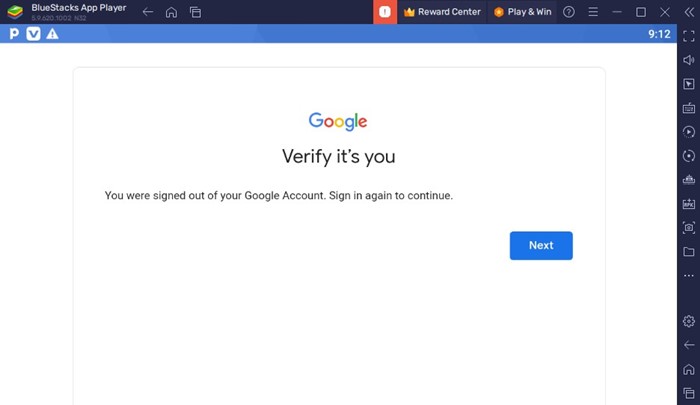Click the blue Next button
This screenshot has width=700, height=405.
point(541,246)
